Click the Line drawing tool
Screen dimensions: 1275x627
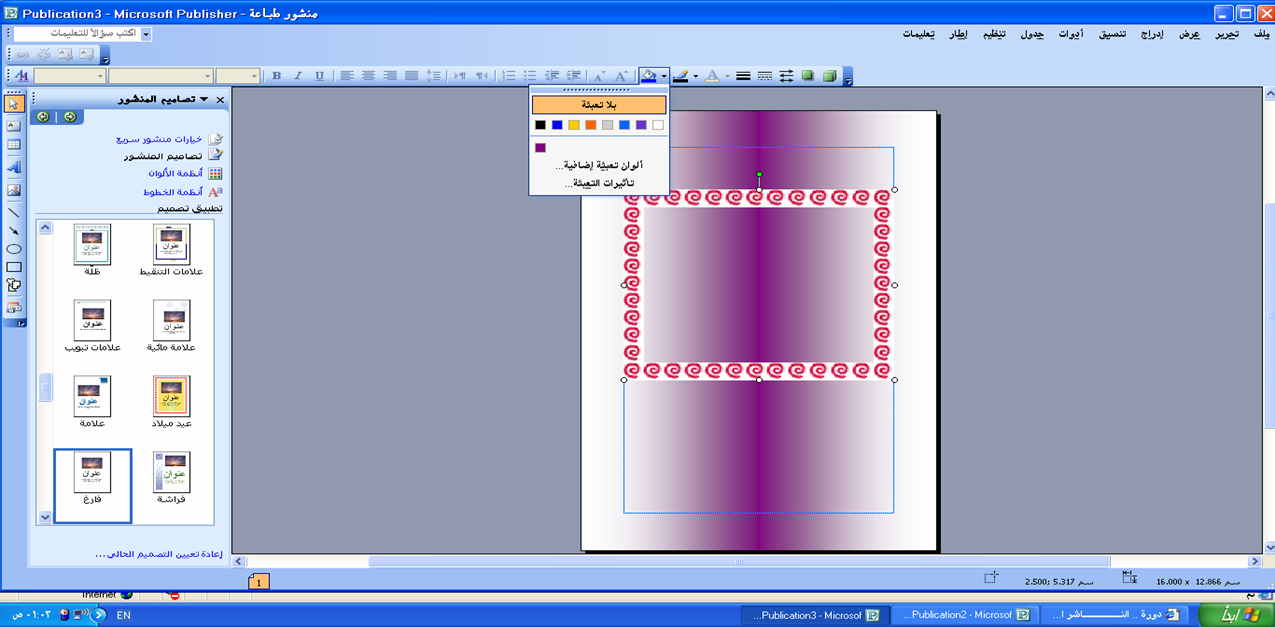click(x=14, y=212)
